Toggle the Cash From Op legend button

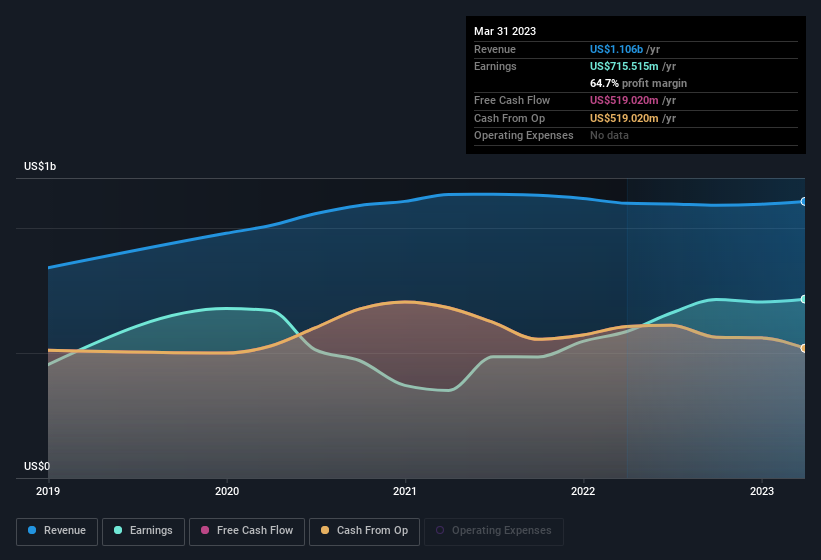point(364,531)
